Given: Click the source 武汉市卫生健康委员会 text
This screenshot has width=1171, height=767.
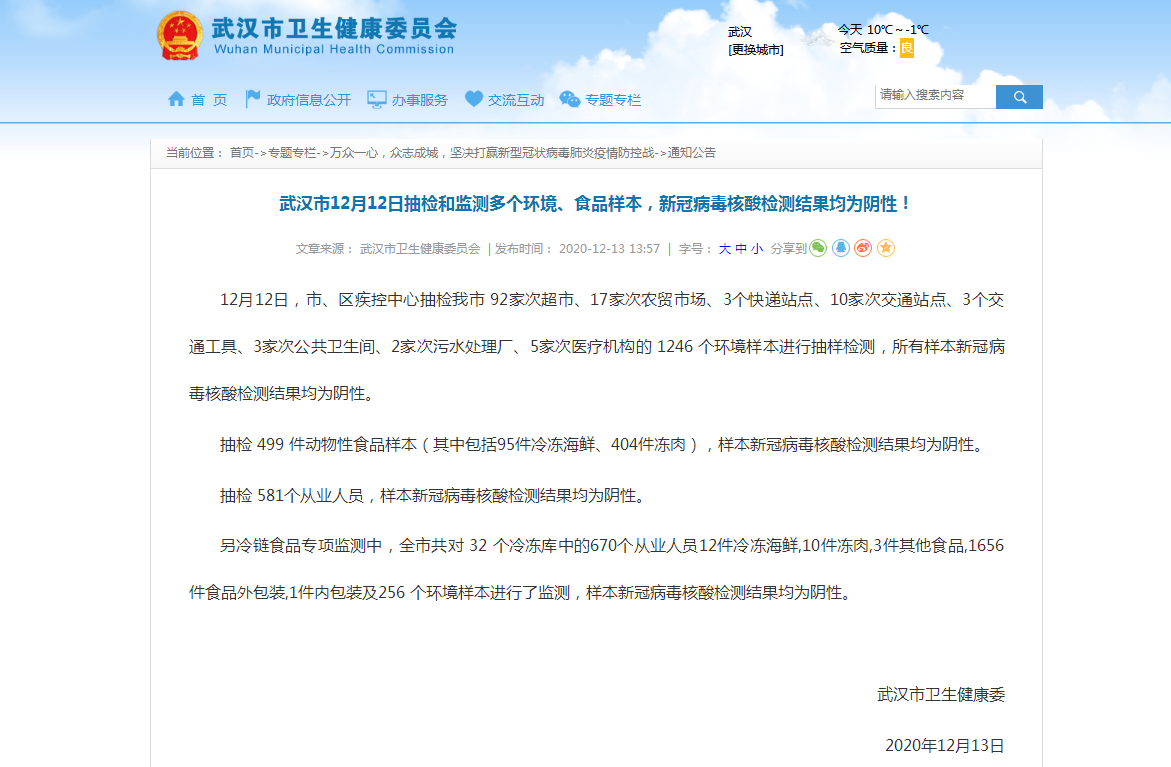Looking at the screenshot, I should 420,249.
